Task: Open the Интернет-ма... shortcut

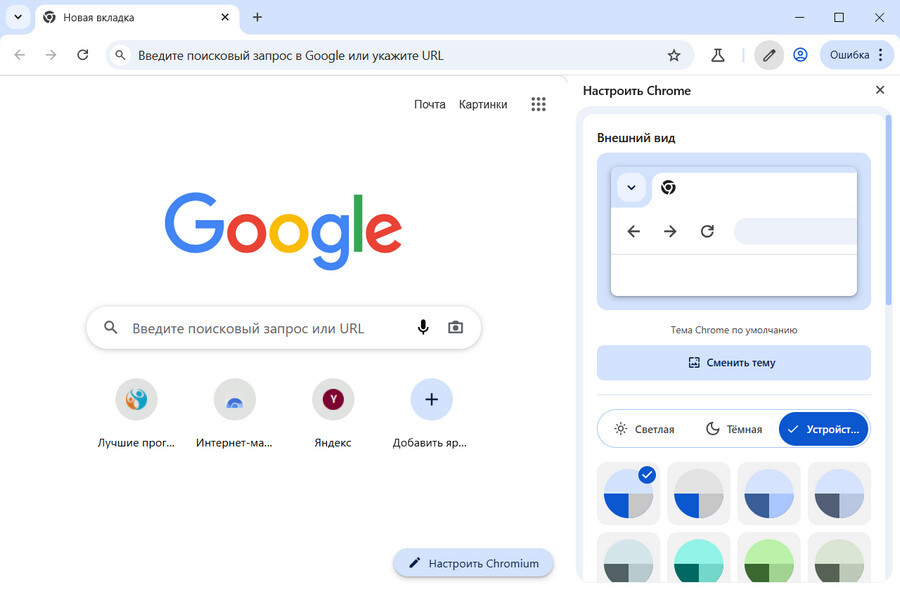Action: 234,414
